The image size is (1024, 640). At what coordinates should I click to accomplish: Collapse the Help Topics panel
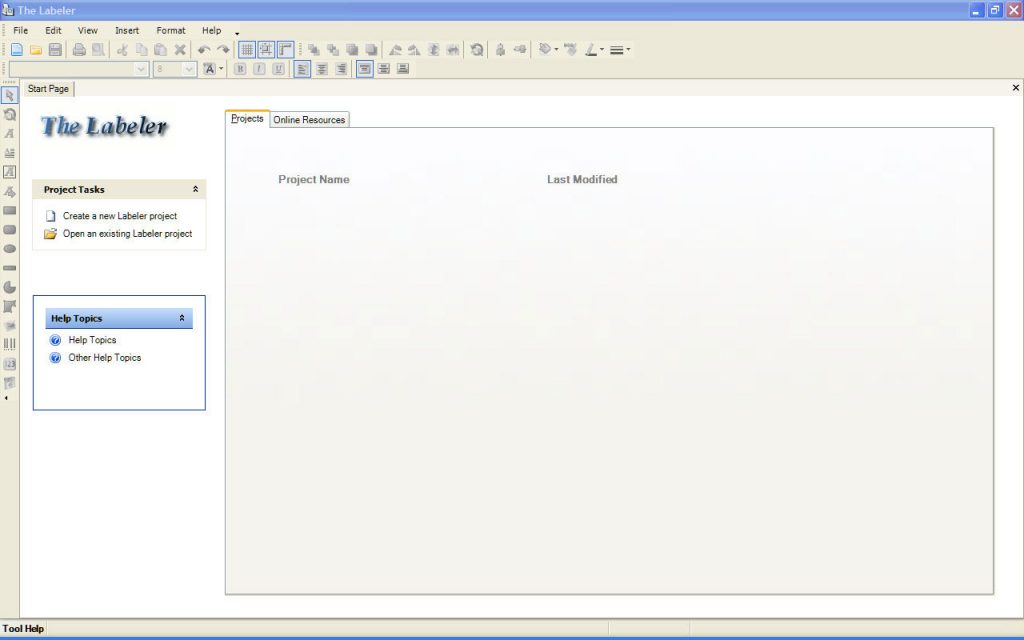(182, 319)
